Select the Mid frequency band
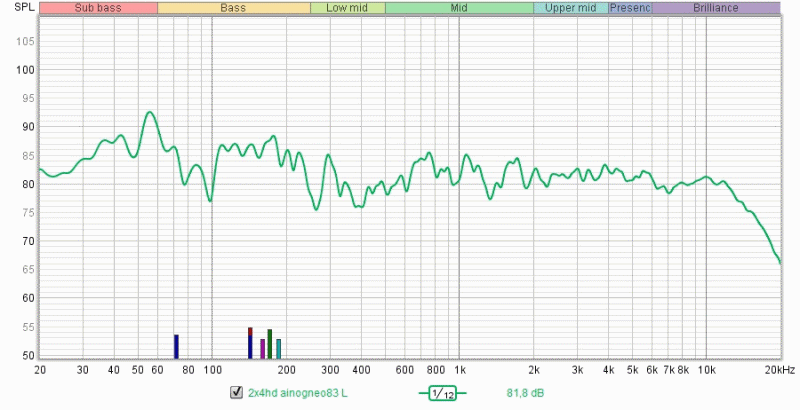Screen dimensions: 800x410 (459, 8)
